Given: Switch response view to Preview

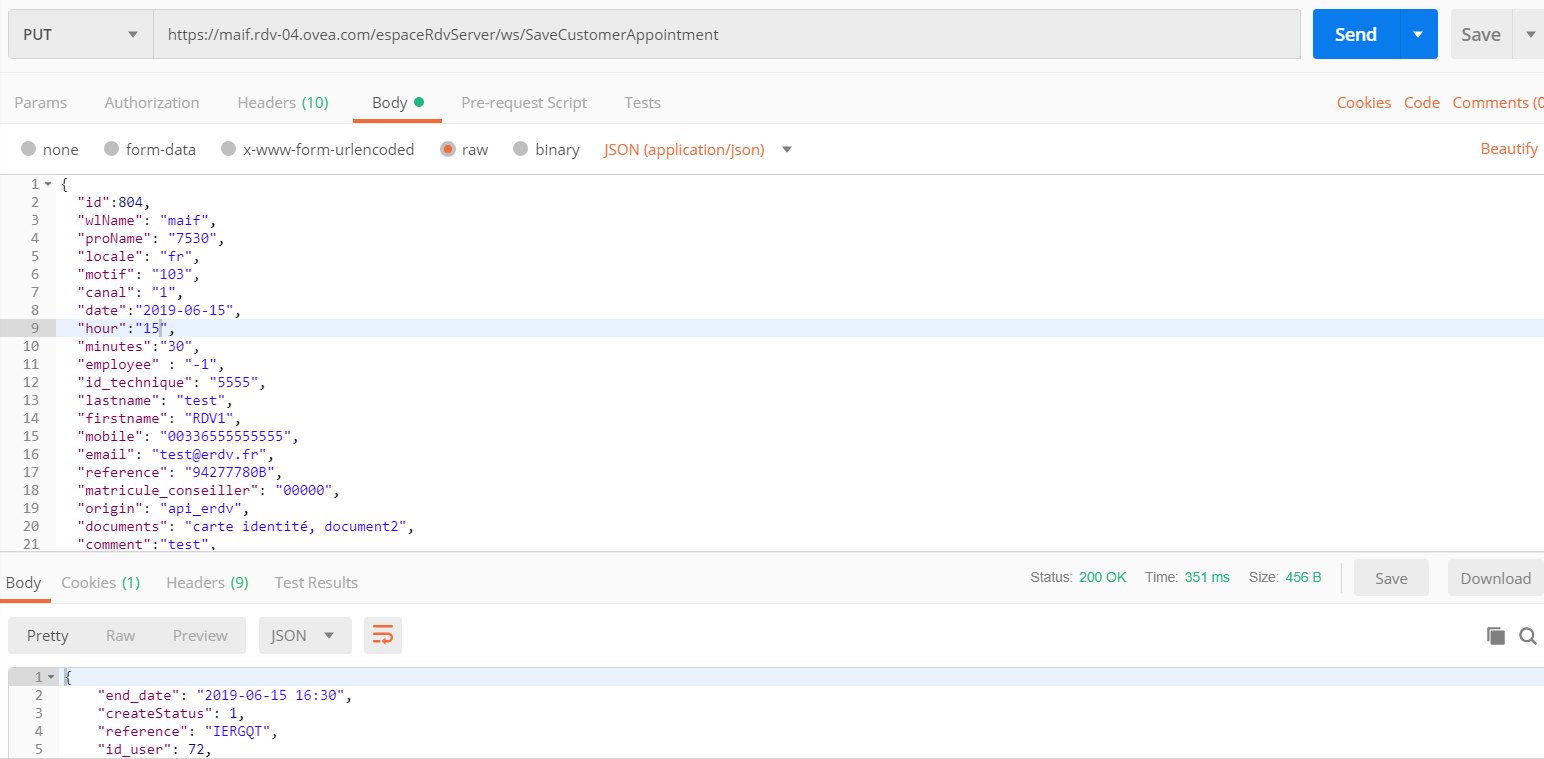Looking at the screenshot, I should [x=200, y=635].
